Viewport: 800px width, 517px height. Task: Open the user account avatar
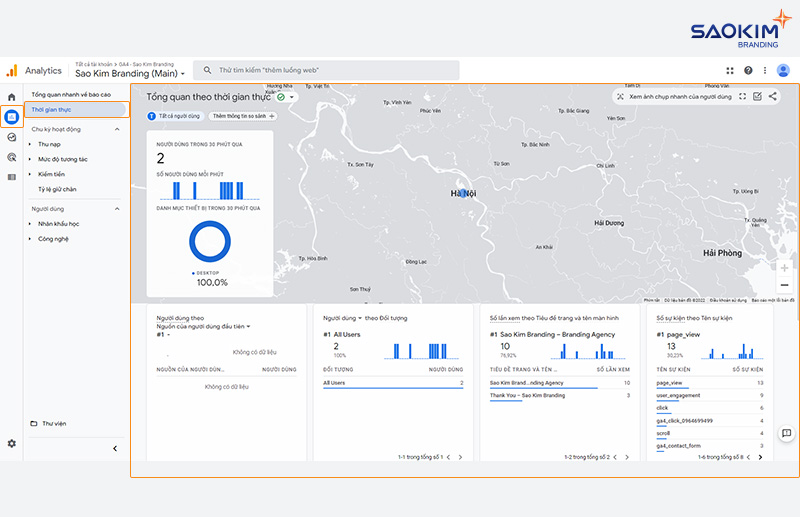783,70
